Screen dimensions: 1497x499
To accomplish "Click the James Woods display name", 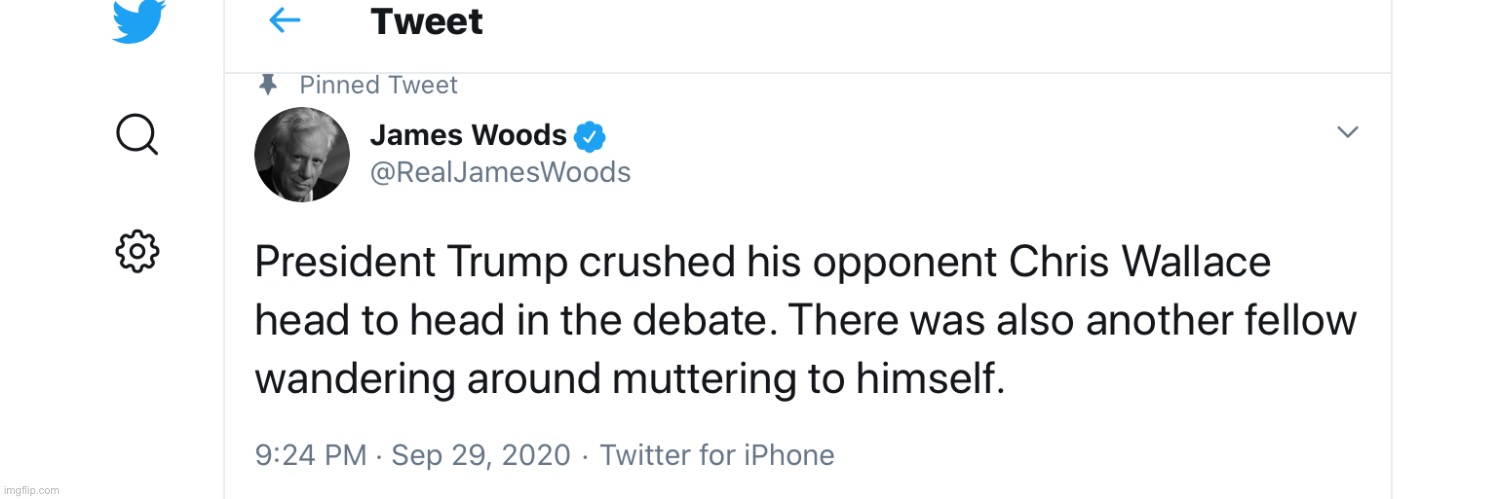I will 468,134.
